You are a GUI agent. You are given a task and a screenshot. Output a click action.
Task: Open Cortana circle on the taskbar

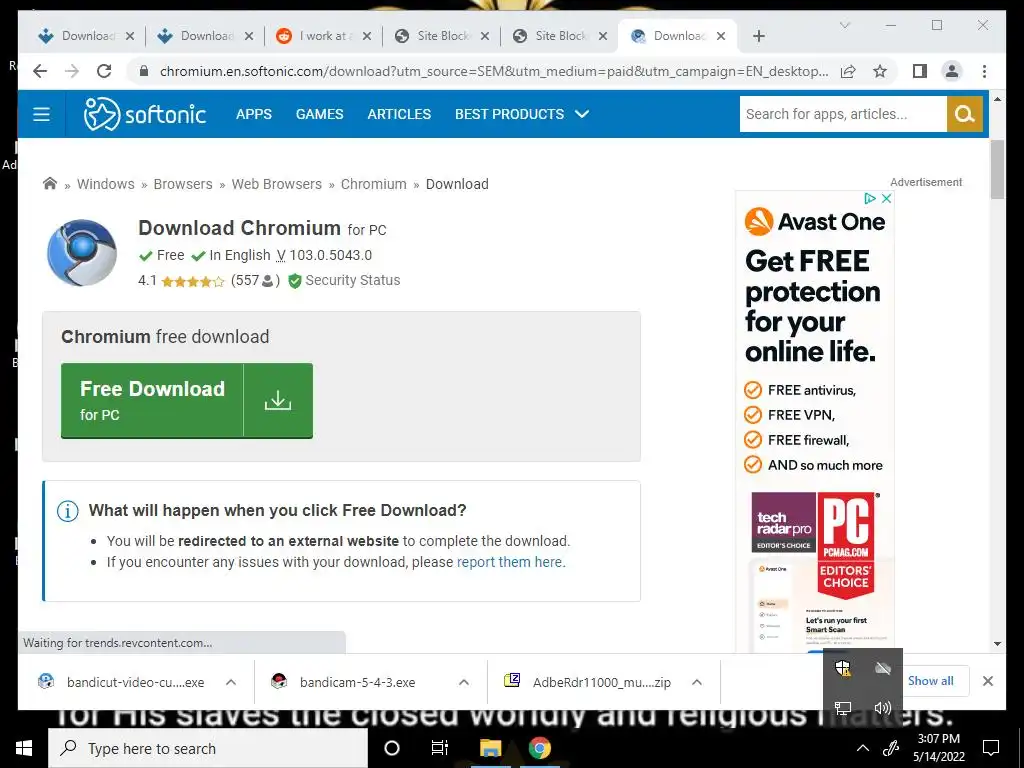pyautogui.click(x=392, y=748)
